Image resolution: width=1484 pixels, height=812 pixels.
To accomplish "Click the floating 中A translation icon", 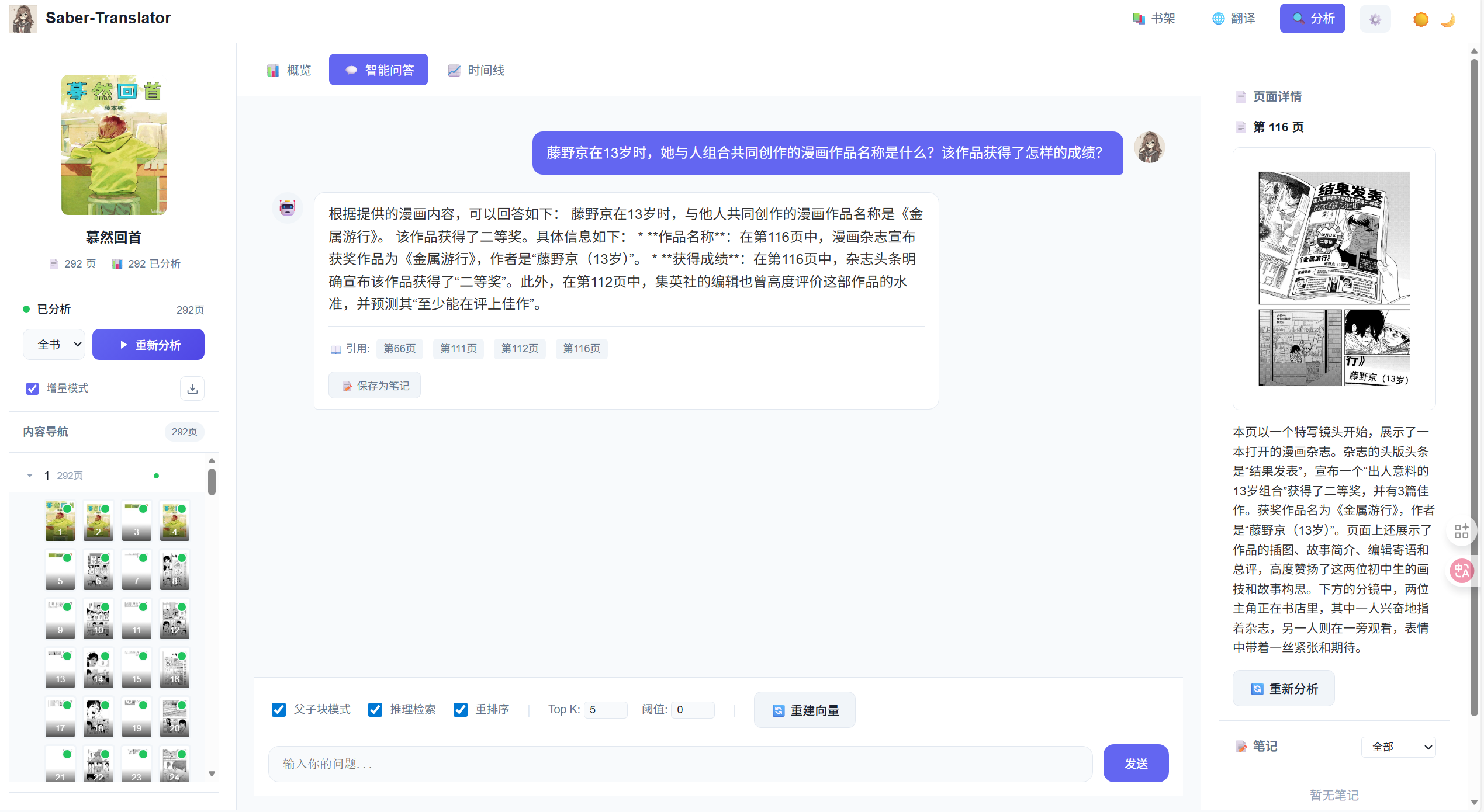I will pos(1462,571).
